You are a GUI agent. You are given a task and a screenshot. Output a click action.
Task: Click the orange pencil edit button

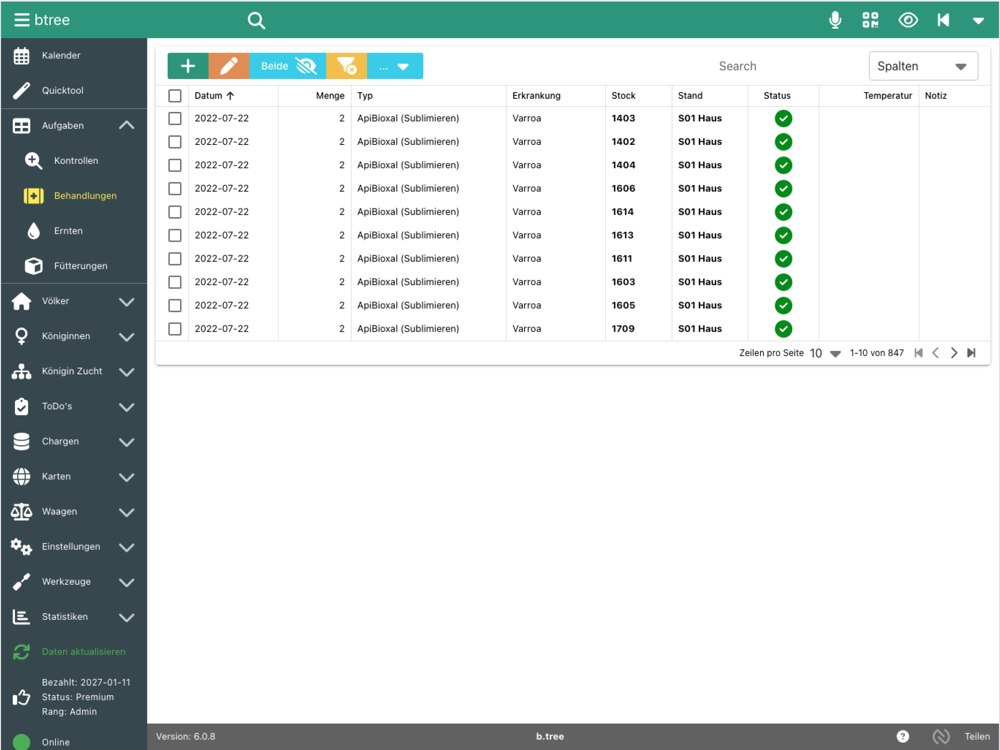pyautogui.click(x=229, y=66)
